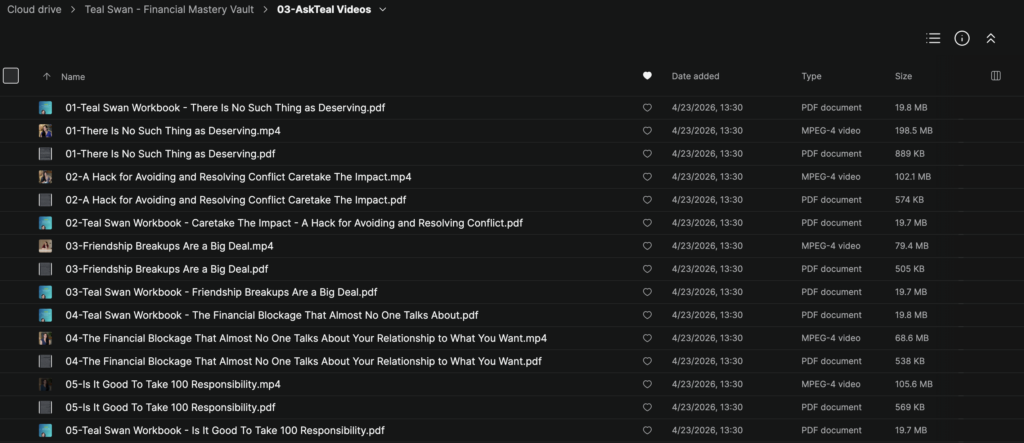The image size is (1024, 443).
Task: Click file icon of 03-Friendship Breakups Are a Big Deal.pdf
Action: [45, 269]
